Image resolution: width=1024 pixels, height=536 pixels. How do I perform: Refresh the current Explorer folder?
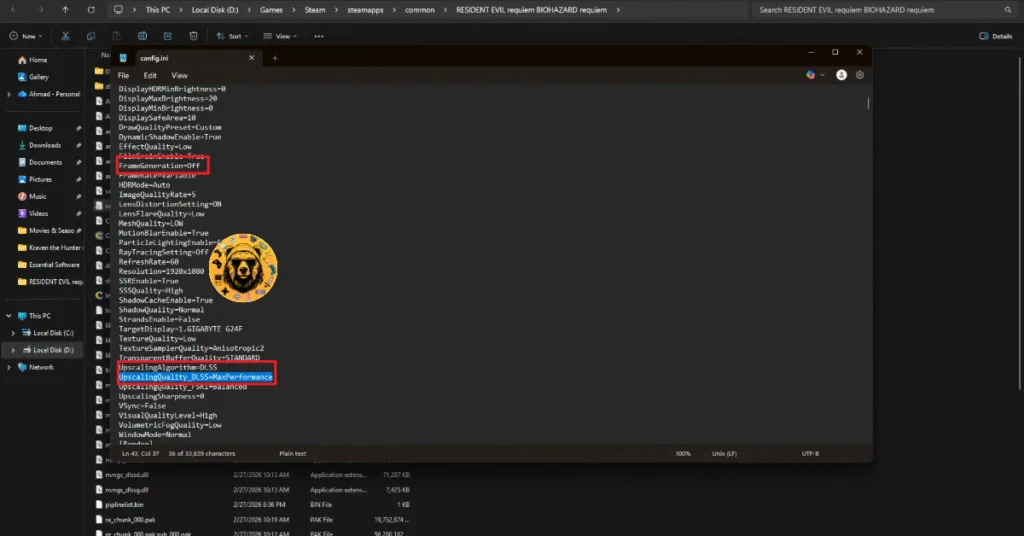(x=91, y=10)
